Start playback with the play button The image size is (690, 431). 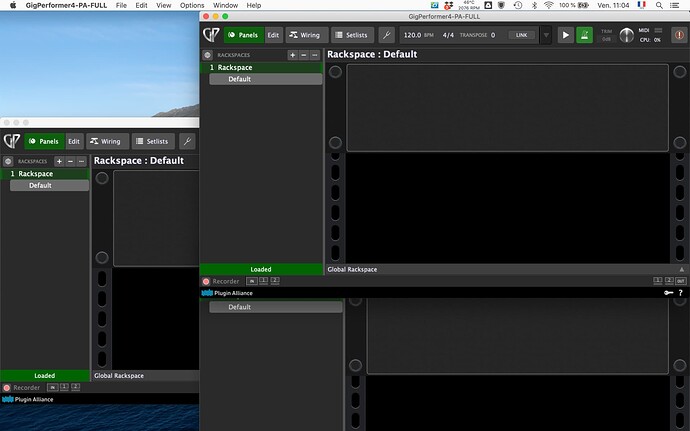(565, 35)
